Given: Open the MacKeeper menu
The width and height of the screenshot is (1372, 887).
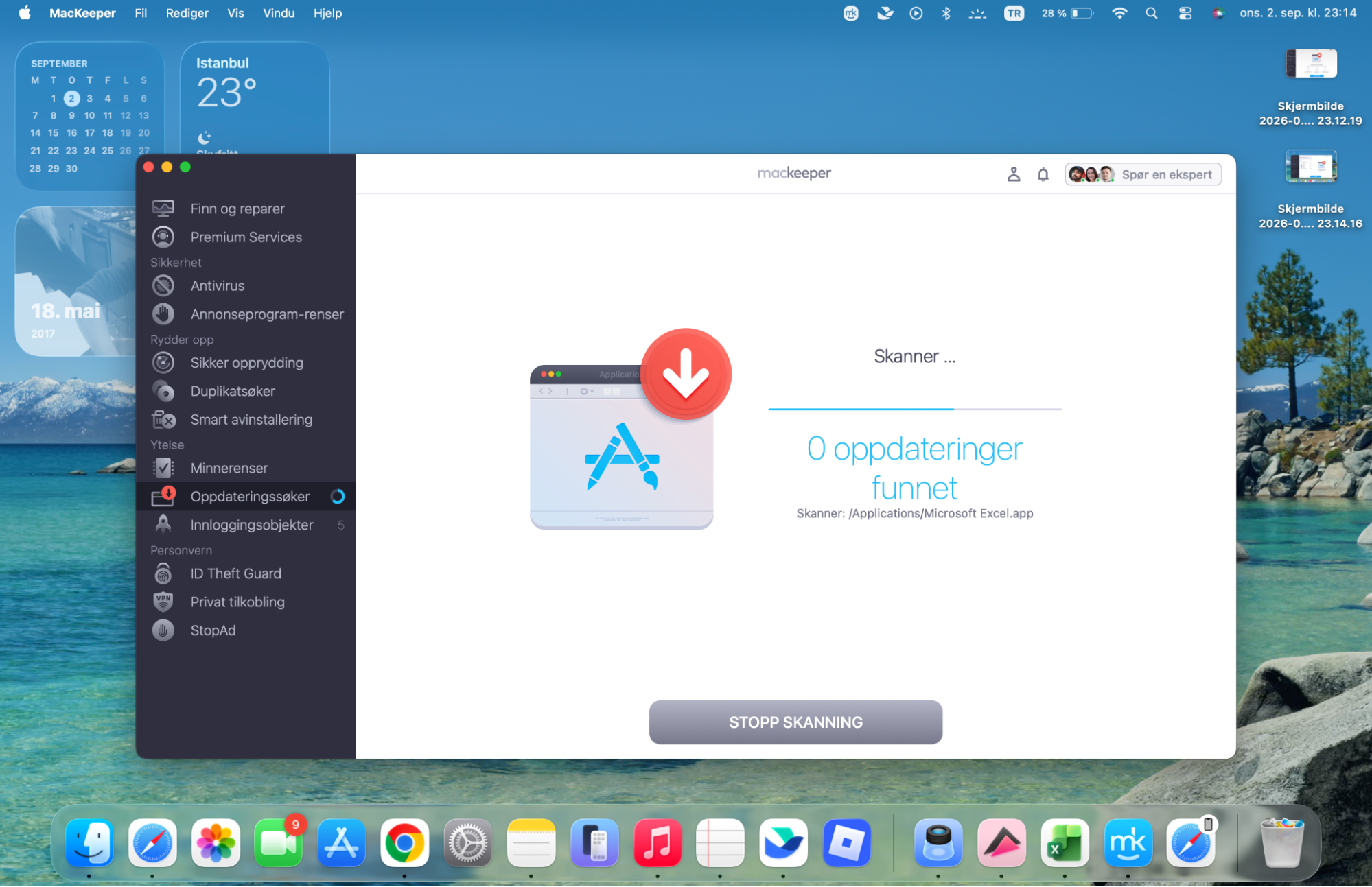Looking at the screenshot, I should point(82,13).
